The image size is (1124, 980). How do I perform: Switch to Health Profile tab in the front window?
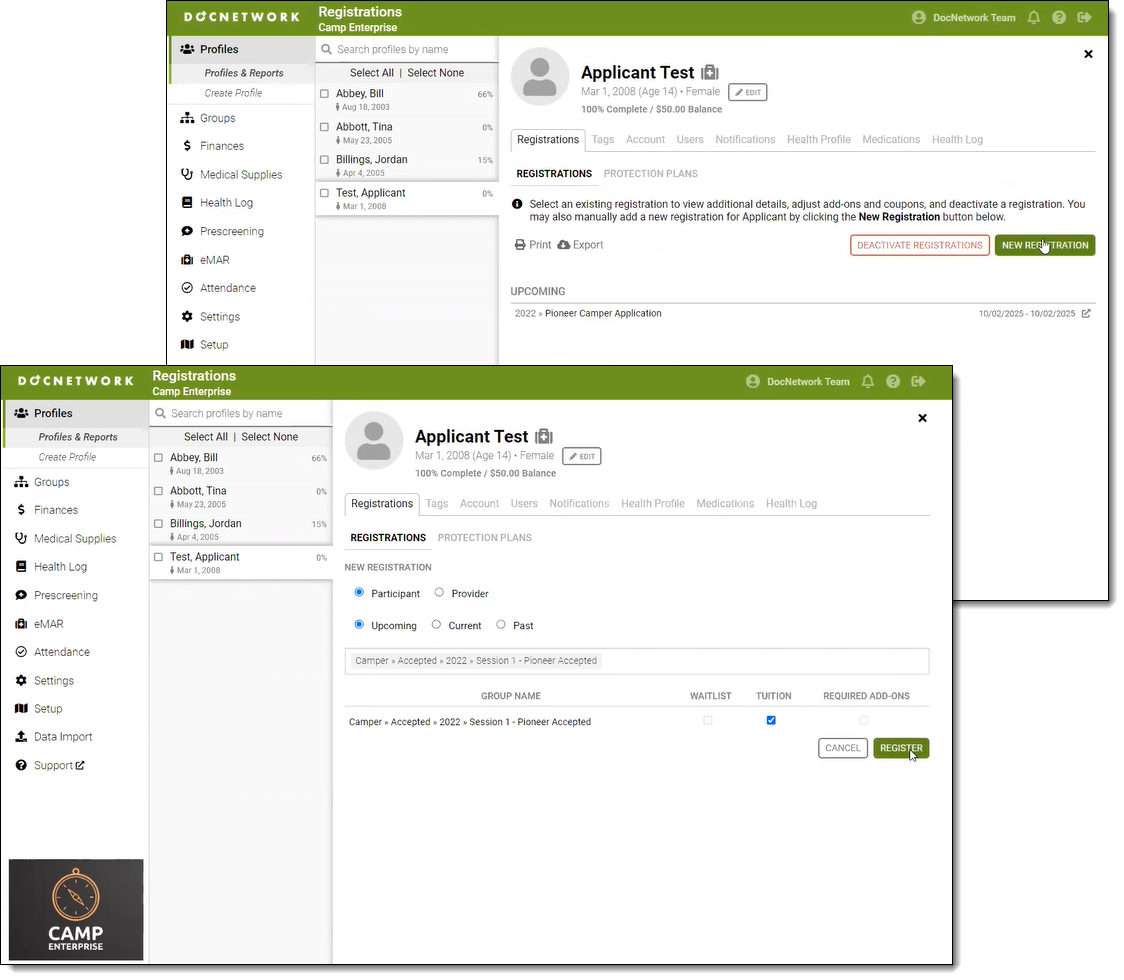tap(652, 504)
